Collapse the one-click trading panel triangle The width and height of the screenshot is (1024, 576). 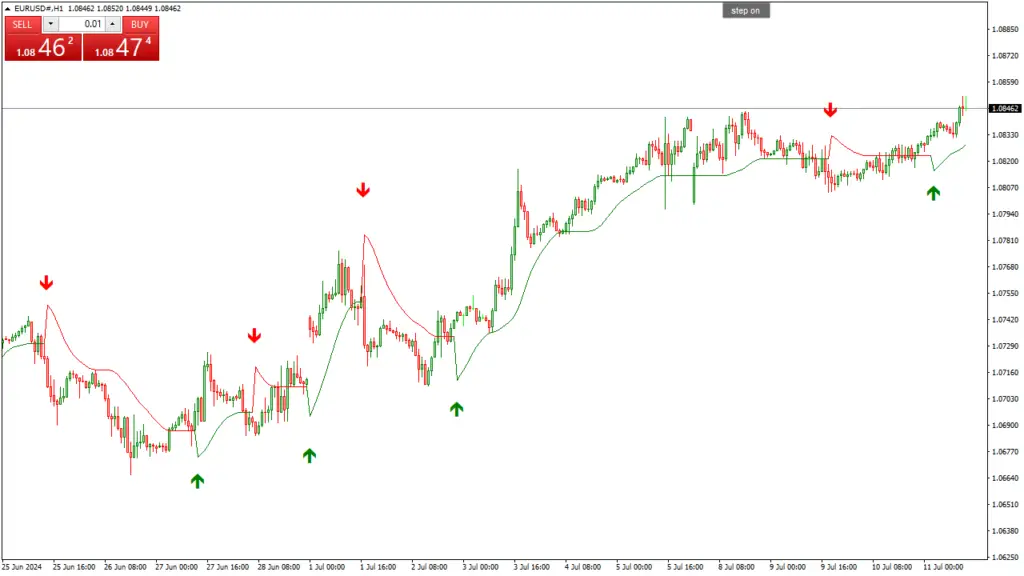point(7,9)
